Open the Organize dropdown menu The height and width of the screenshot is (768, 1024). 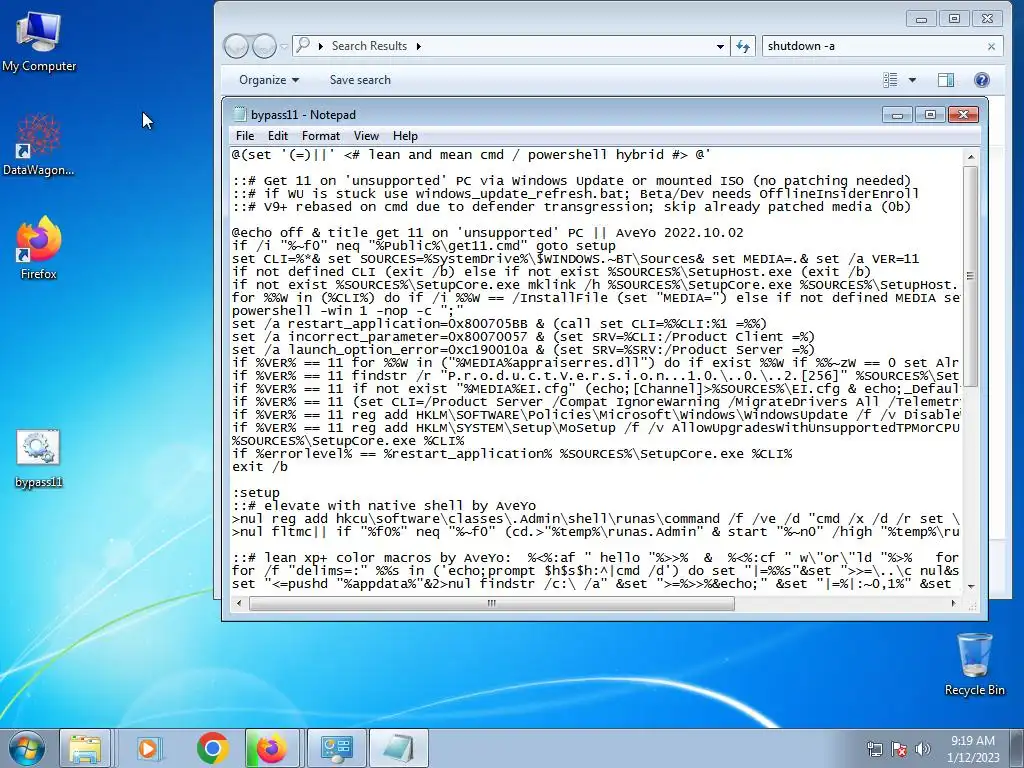[269, 80]
